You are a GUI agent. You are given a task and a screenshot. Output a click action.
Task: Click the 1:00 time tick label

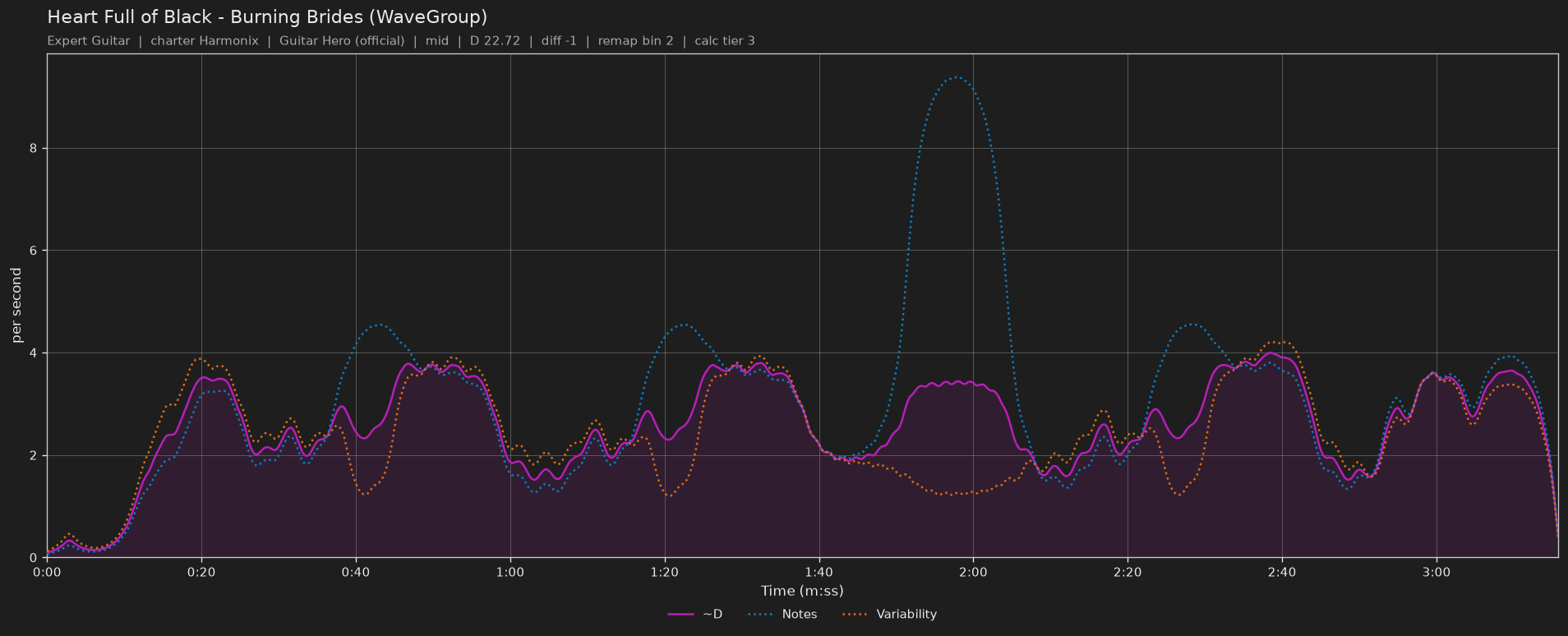(510, 572)
